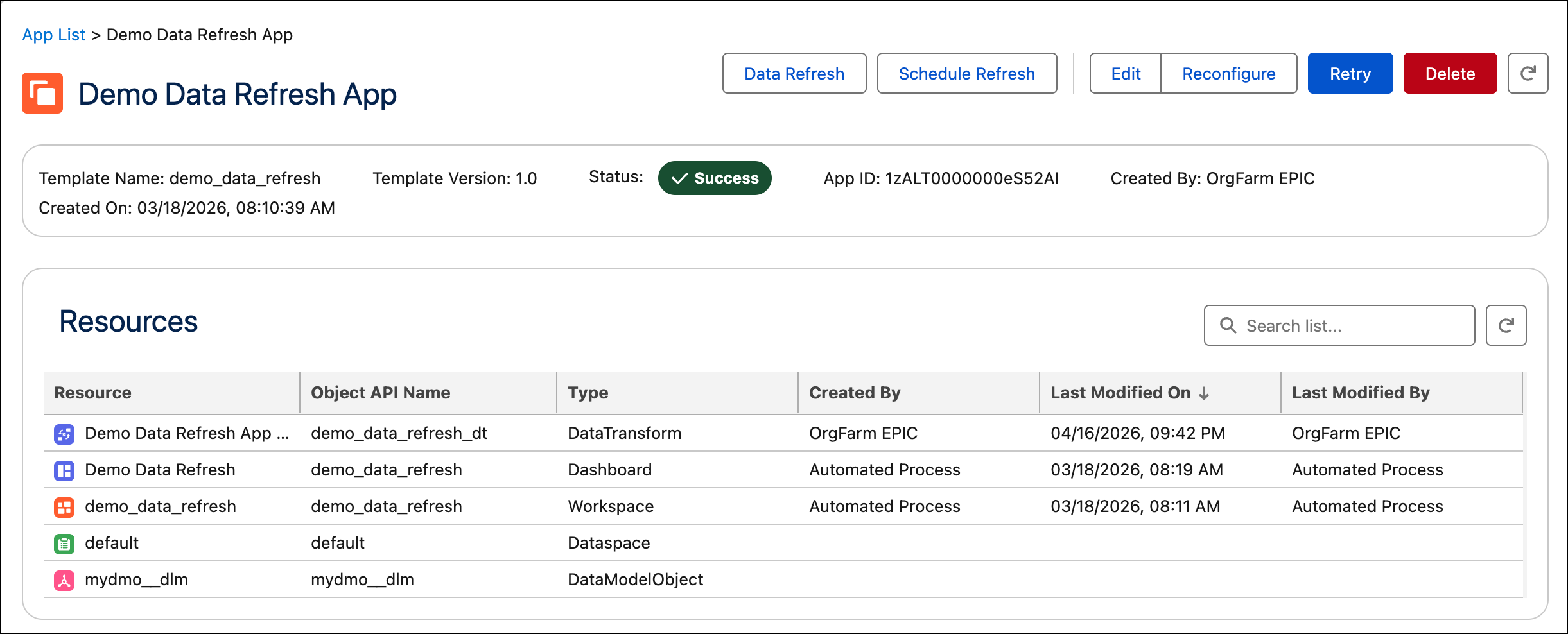The height and width of the screenshot is (634, 1568).
Task: Sort by the Resource column header
Action: click(x=171, y=393)
